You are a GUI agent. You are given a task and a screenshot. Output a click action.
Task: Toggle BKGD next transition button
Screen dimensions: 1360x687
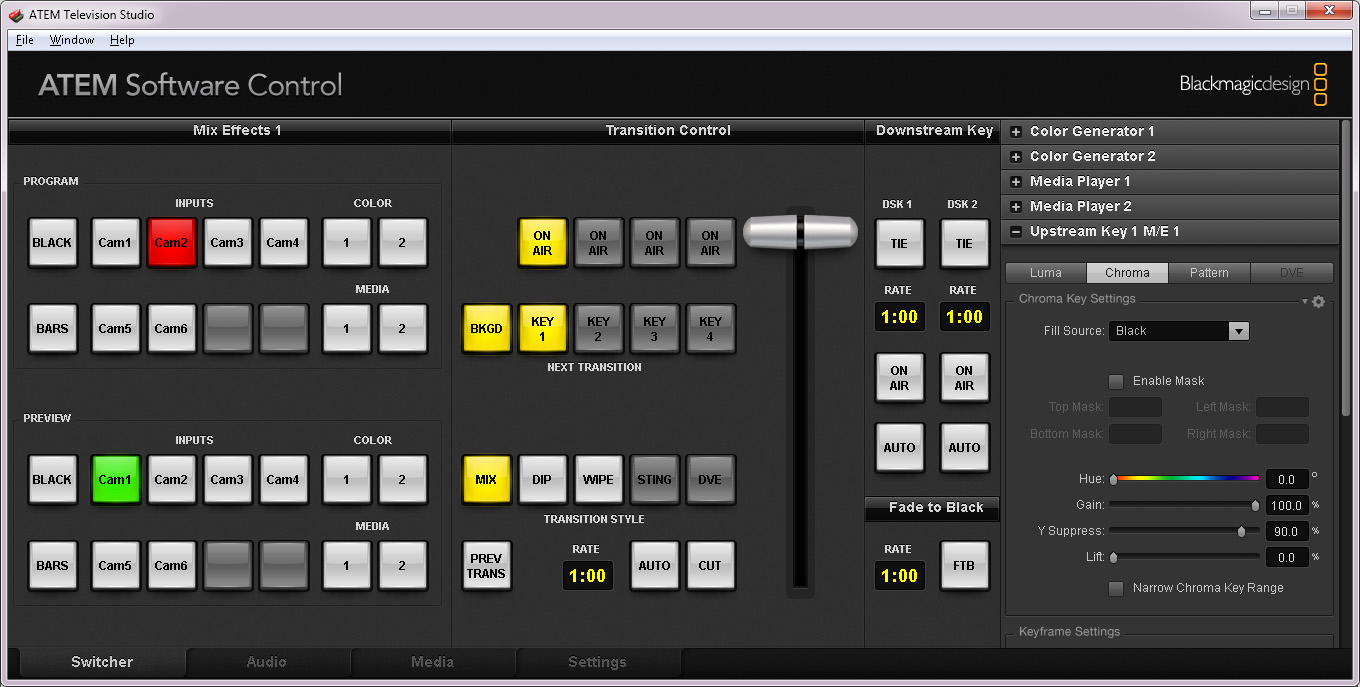(x=486, y=329)
